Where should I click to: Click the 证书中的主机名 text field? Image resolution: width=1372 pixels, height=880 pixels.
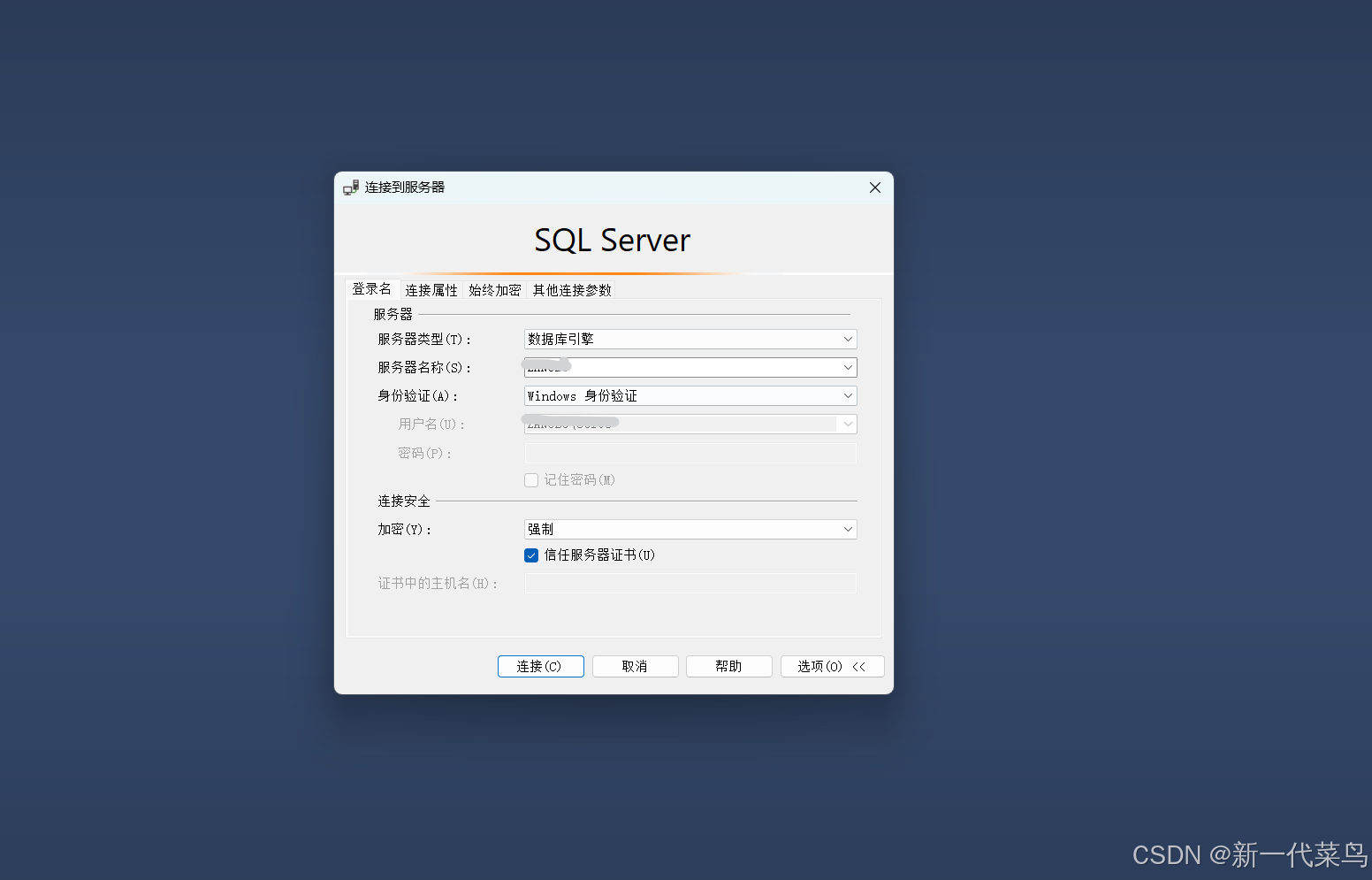tap(690, 583)
